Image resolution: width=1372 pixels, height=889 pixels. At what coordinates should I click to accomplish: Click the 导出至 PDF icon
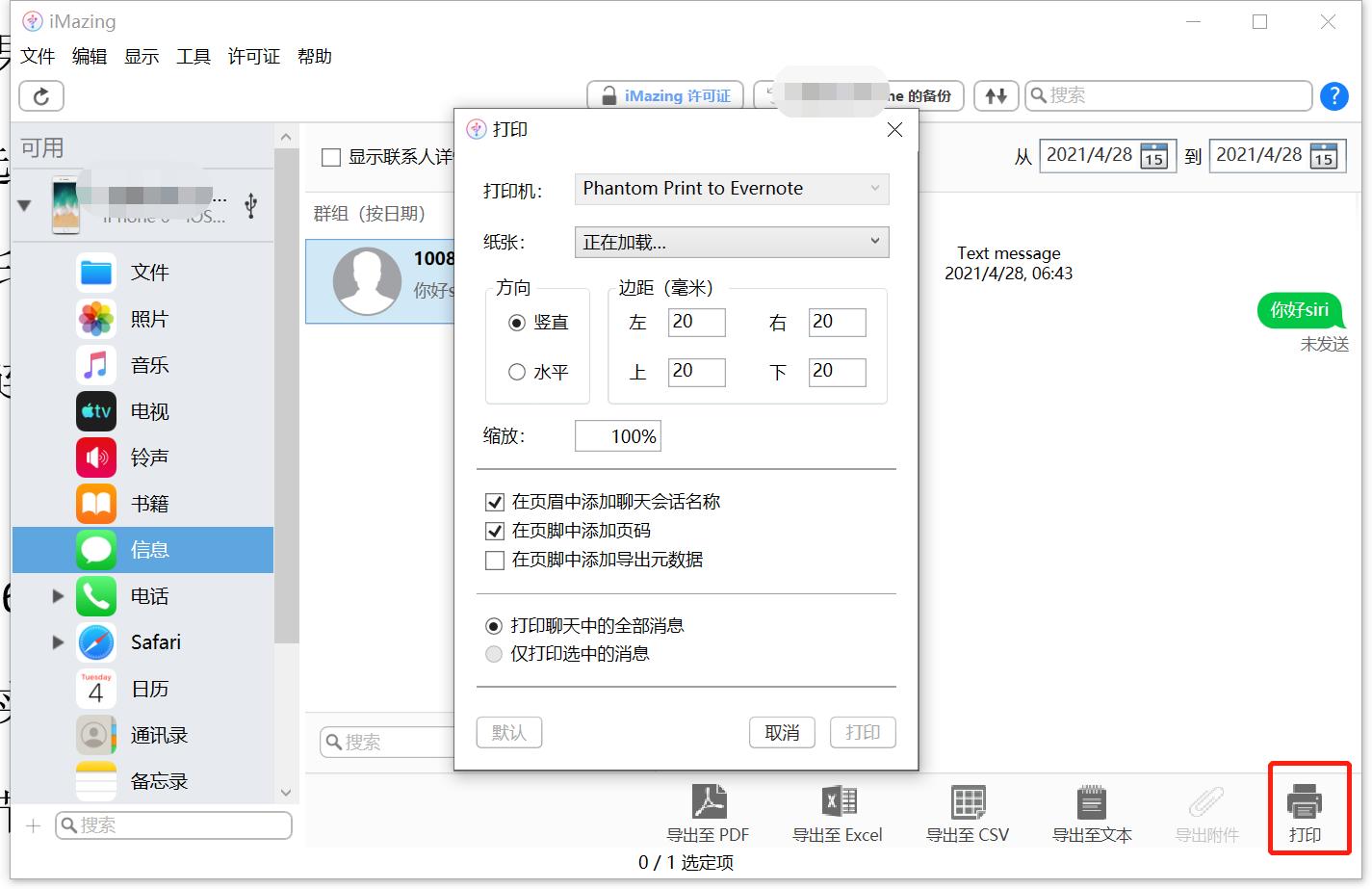click(x=710, y=814)
